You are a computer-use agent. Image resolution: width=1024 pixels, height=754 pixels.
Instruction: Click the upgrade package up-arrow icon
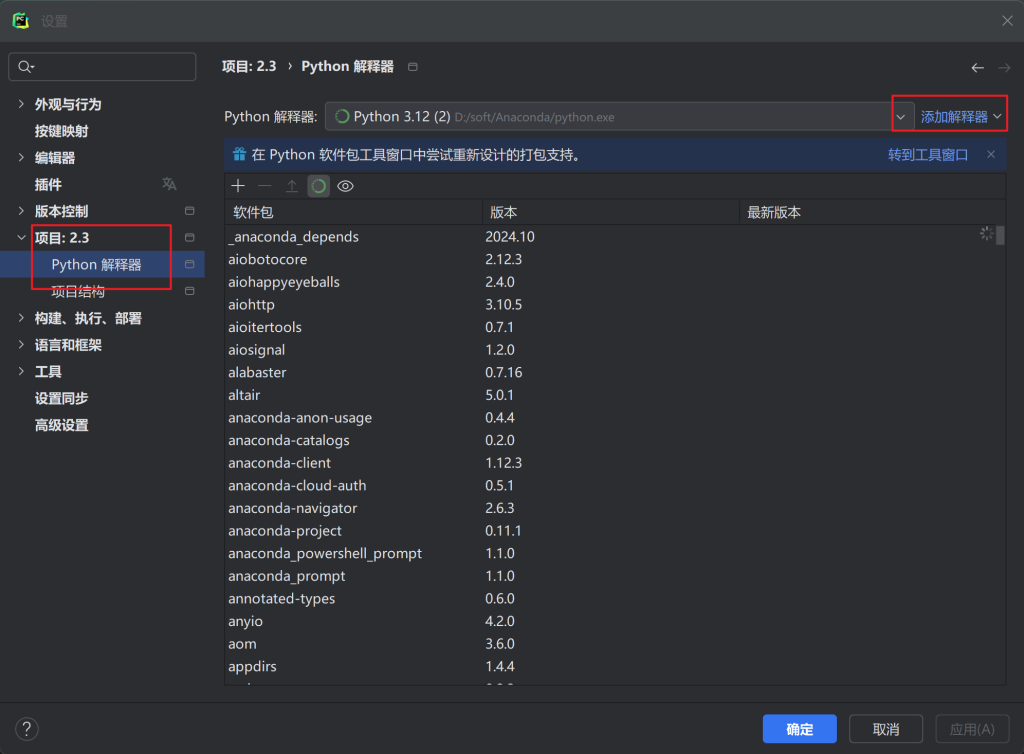pos(291,186)
